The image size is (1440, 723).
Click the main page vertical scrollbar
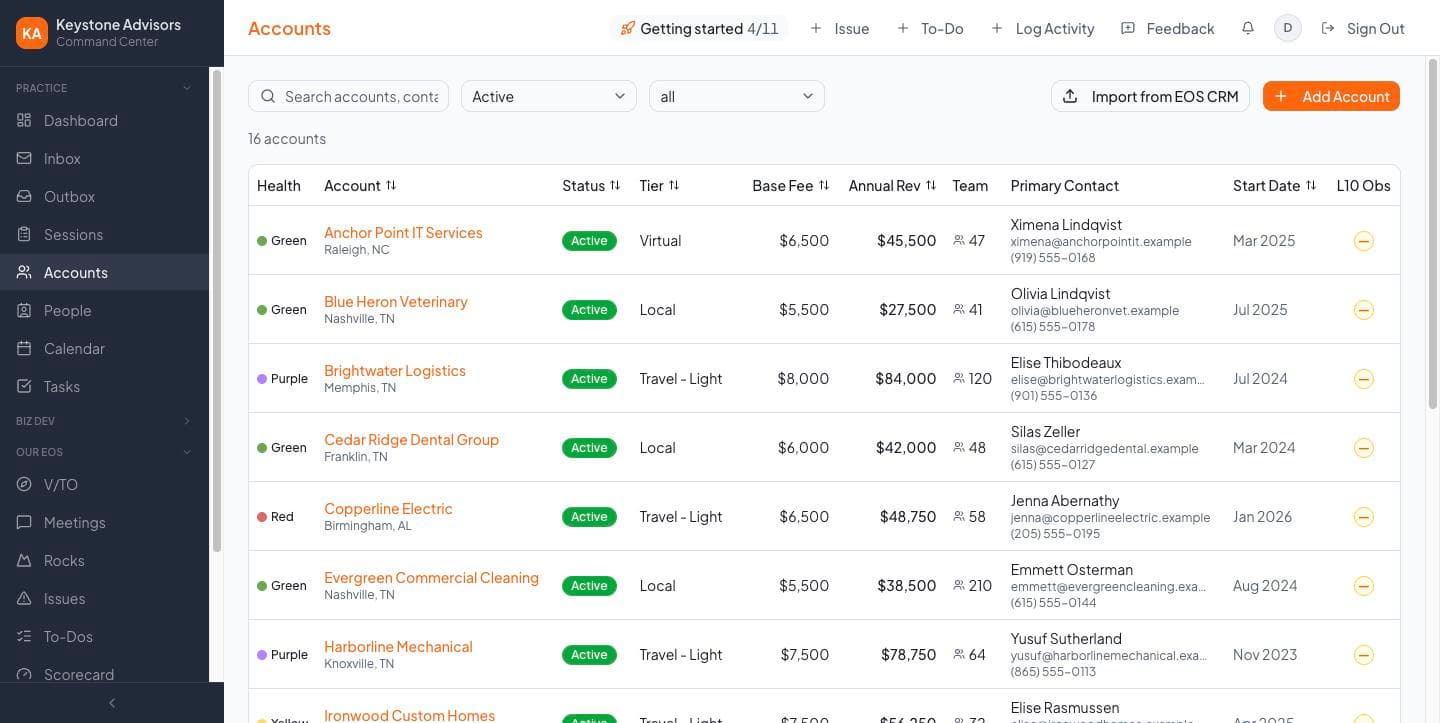pos(1432,233)
